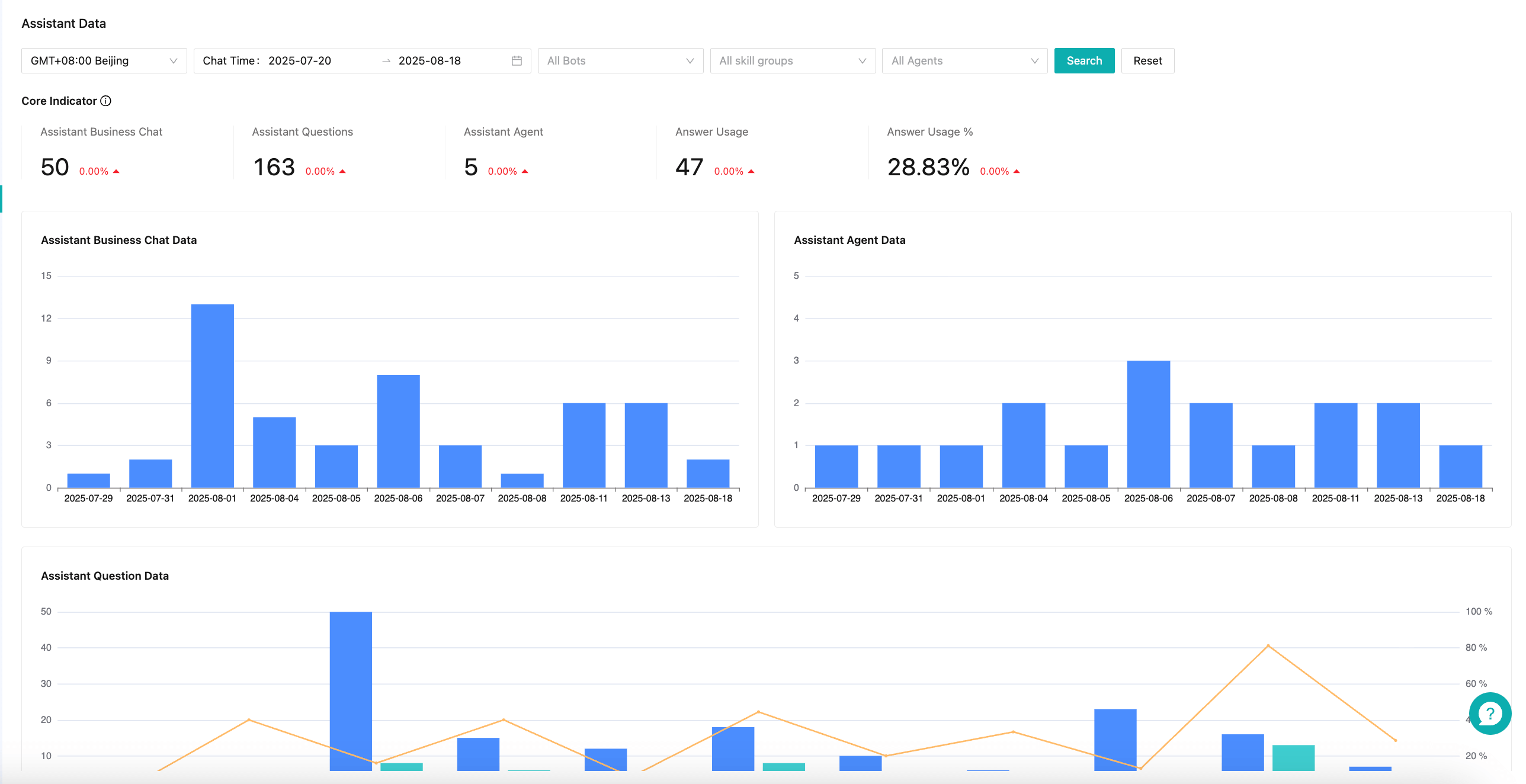Click the Reset button
This screenshot has height=784, width=1526.
(1147, 61)
